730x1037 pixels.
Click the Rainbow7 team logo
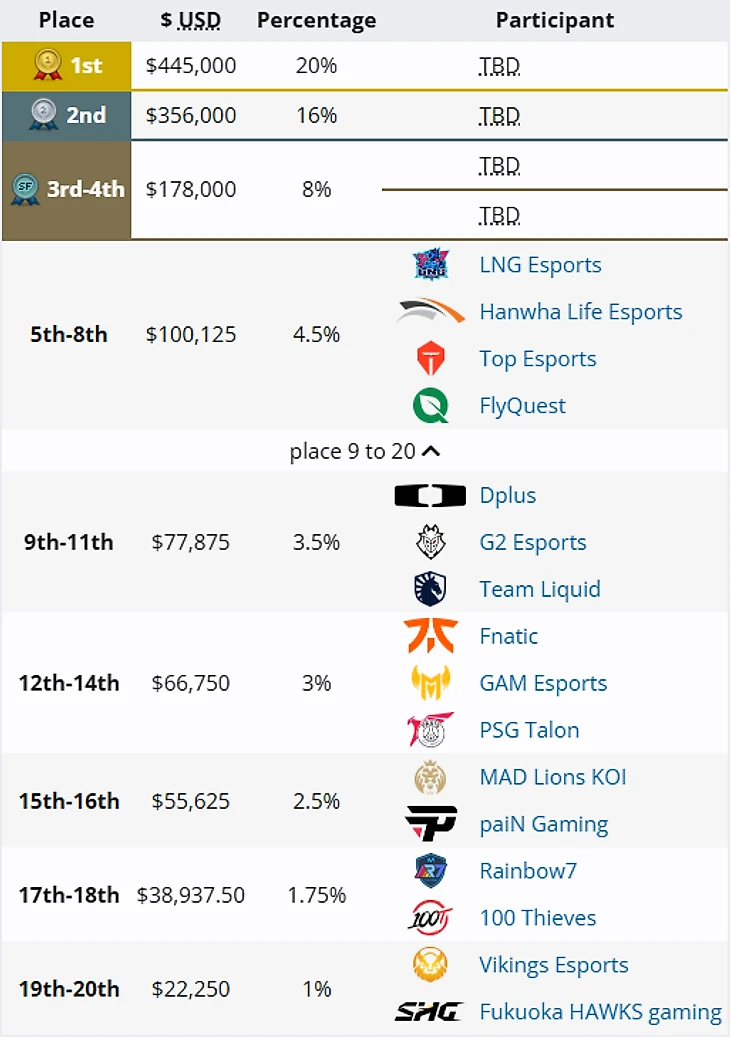[x=431, y=871]
